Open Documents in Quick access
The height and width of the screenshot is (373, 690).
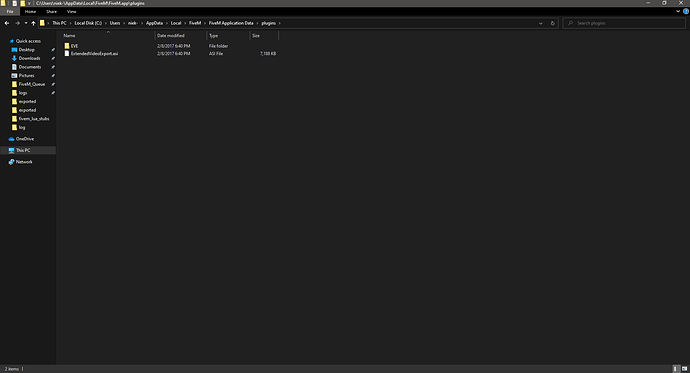point(30,67)
